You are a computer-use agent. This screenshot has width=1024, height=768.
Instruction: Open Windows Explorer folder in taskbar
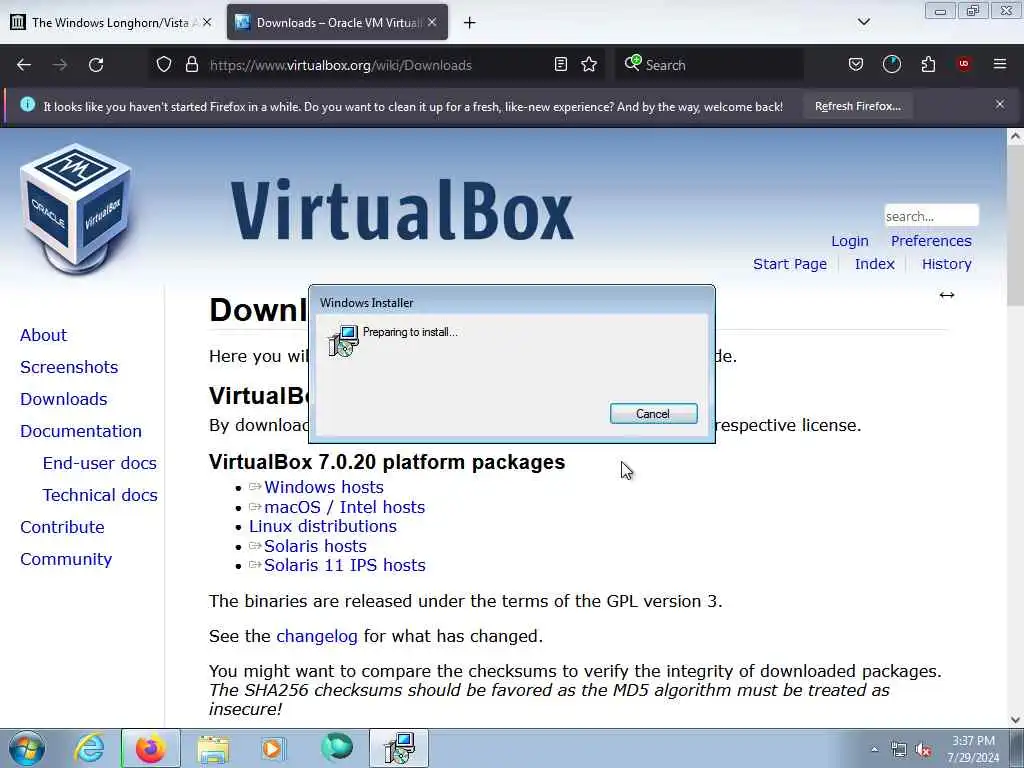click(x=213, y=749)
